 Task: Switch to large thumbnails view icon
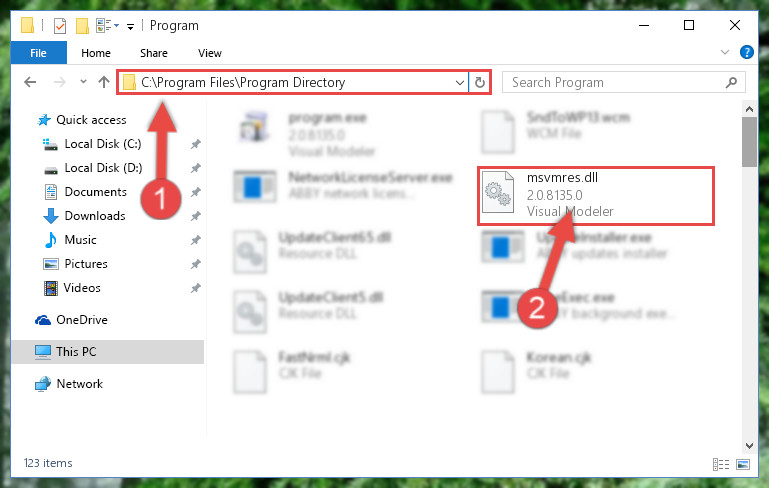click(743, 464)
